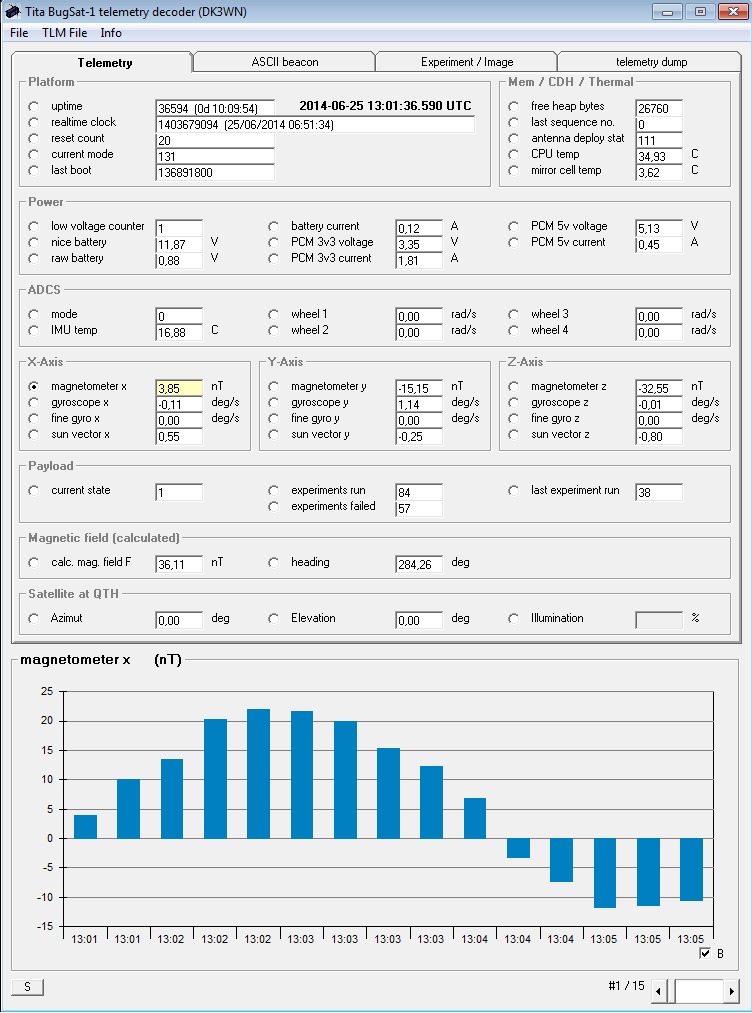Select the magnetometer x radio button
The width and height of the screenshot is (752, 1013).
34,387
